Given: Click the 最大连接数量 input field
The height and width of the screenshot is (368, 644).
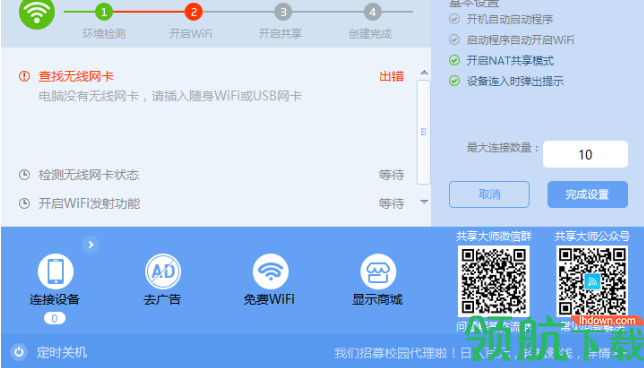Looking at the screenshot, I should click(585, 154).
